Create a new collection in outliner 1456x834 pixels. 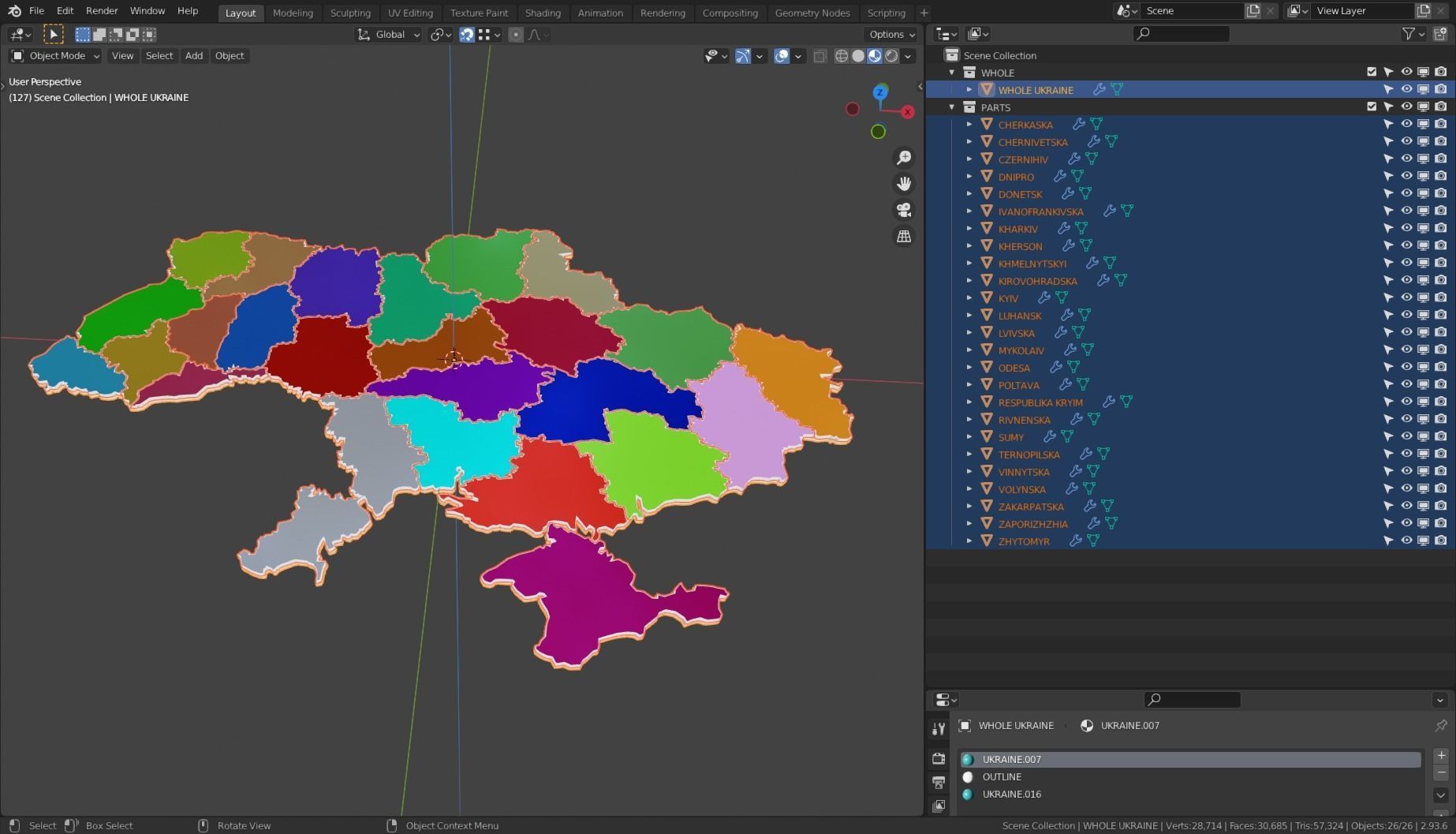click(x=1441, y=34)
